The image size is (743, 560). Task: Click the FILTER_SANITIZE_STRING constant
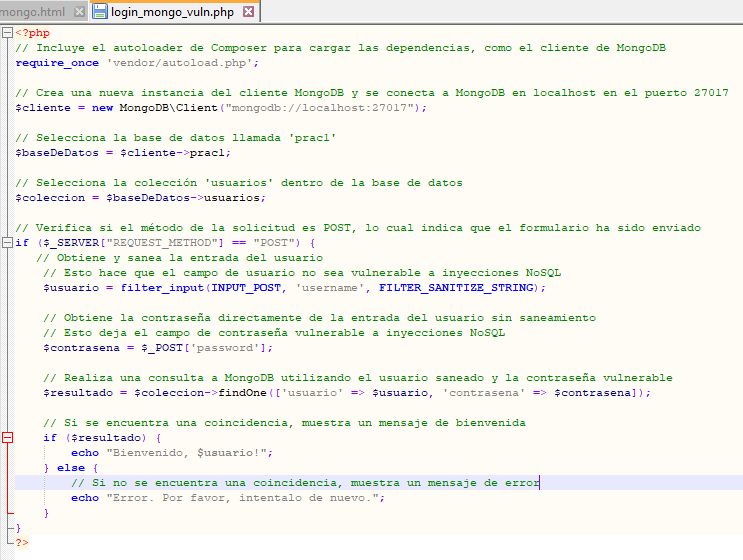pyautogui.click(x=456, y=288)
